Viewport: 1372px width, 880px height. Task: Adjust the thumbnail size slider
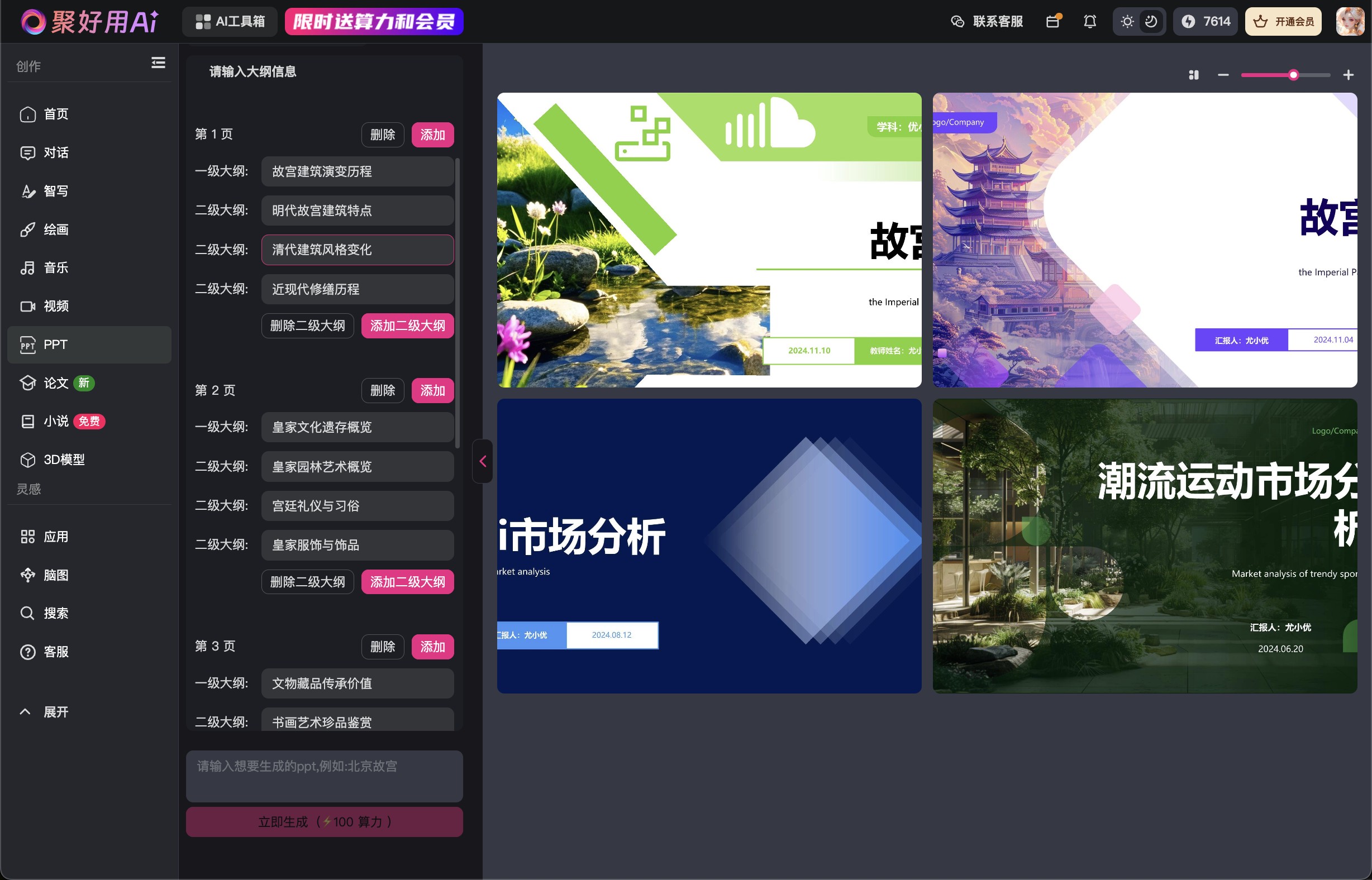[1293, 75]
